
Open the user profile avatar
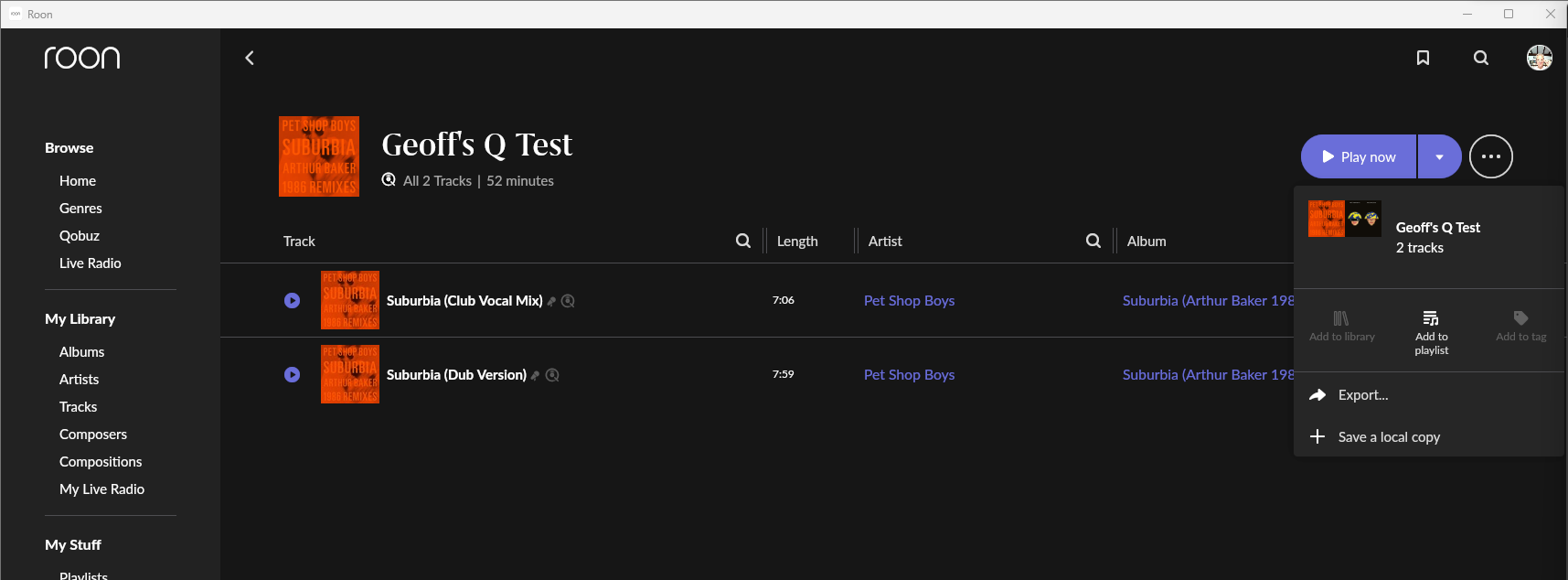pyautogui.click(x=1540, y=58)
